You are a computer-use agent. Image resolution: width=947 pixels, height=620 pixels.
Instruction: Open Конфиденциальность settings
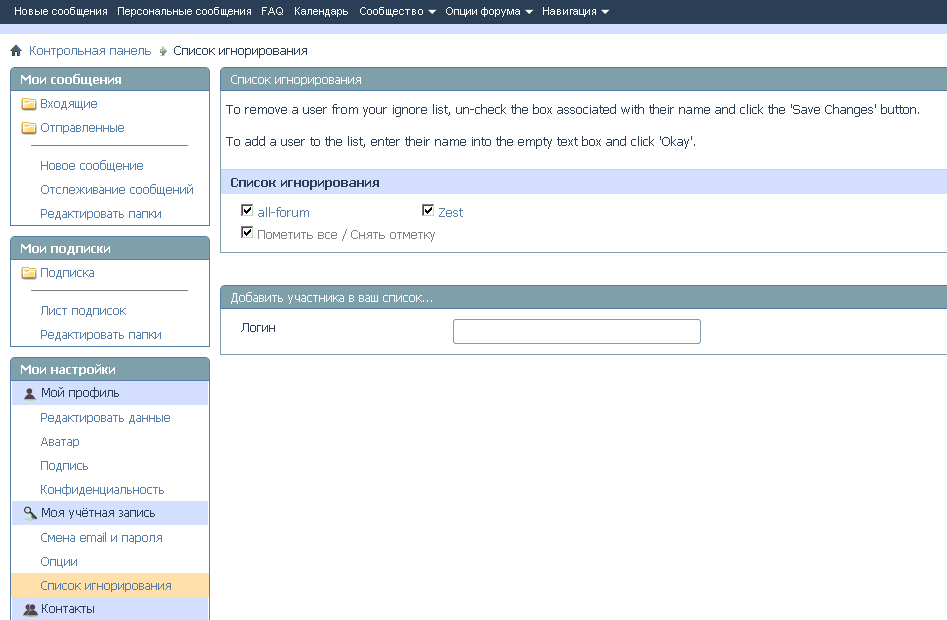pos(102,490)
